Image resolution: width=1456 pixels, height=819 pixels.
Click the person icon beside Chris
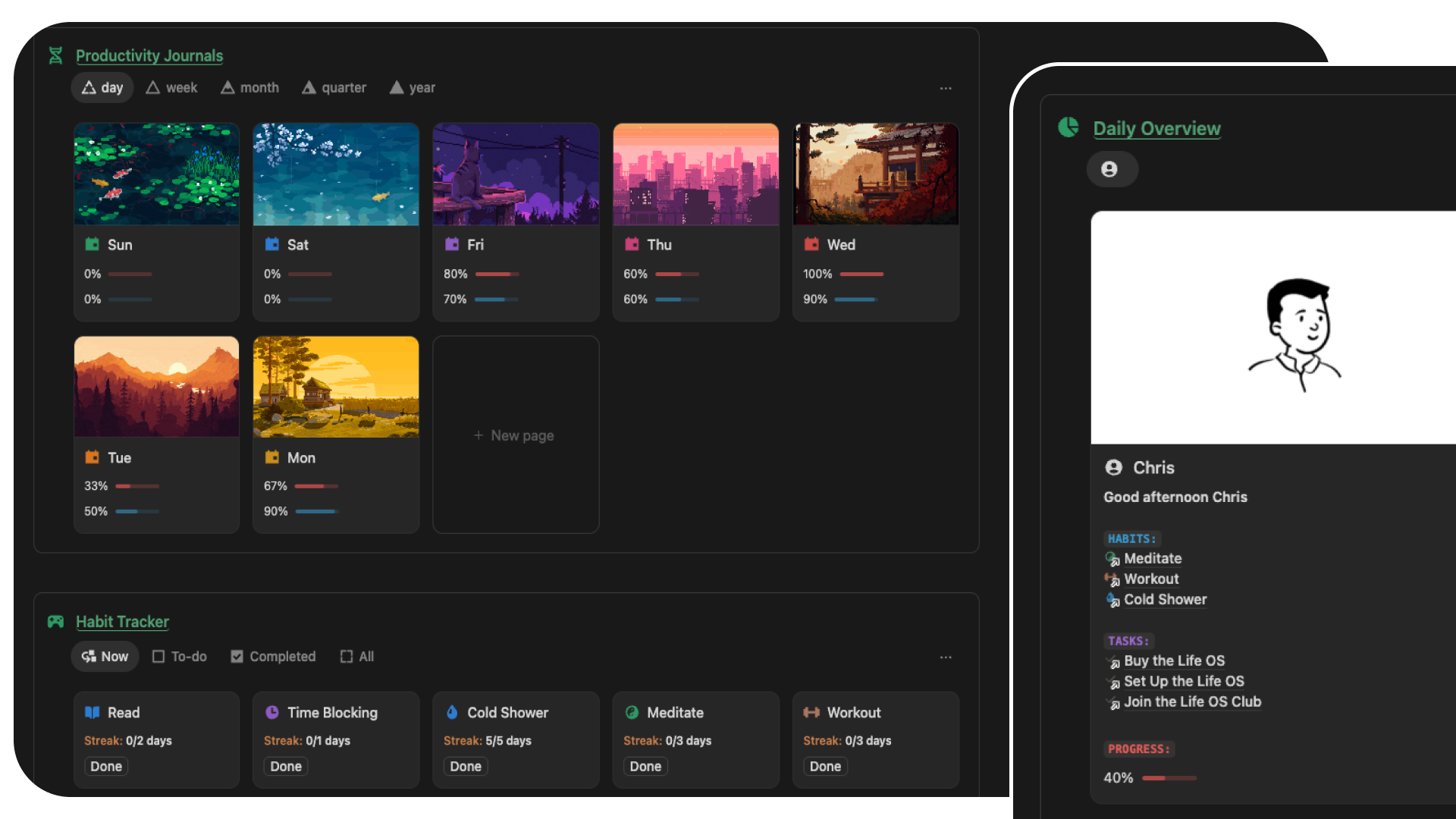pos(1113,467)
